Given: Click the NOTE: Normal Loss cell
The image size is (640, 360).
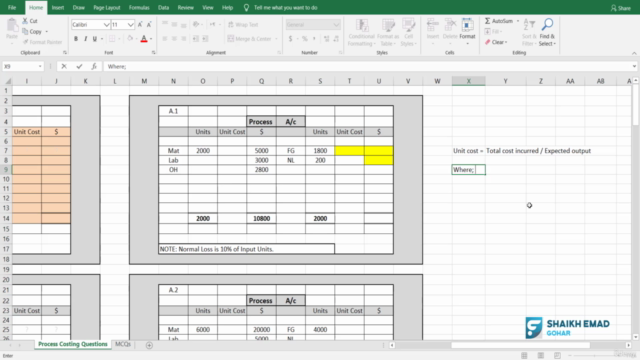Looking at the screenshot, I should pyautogui.click(x=247, y=249).
